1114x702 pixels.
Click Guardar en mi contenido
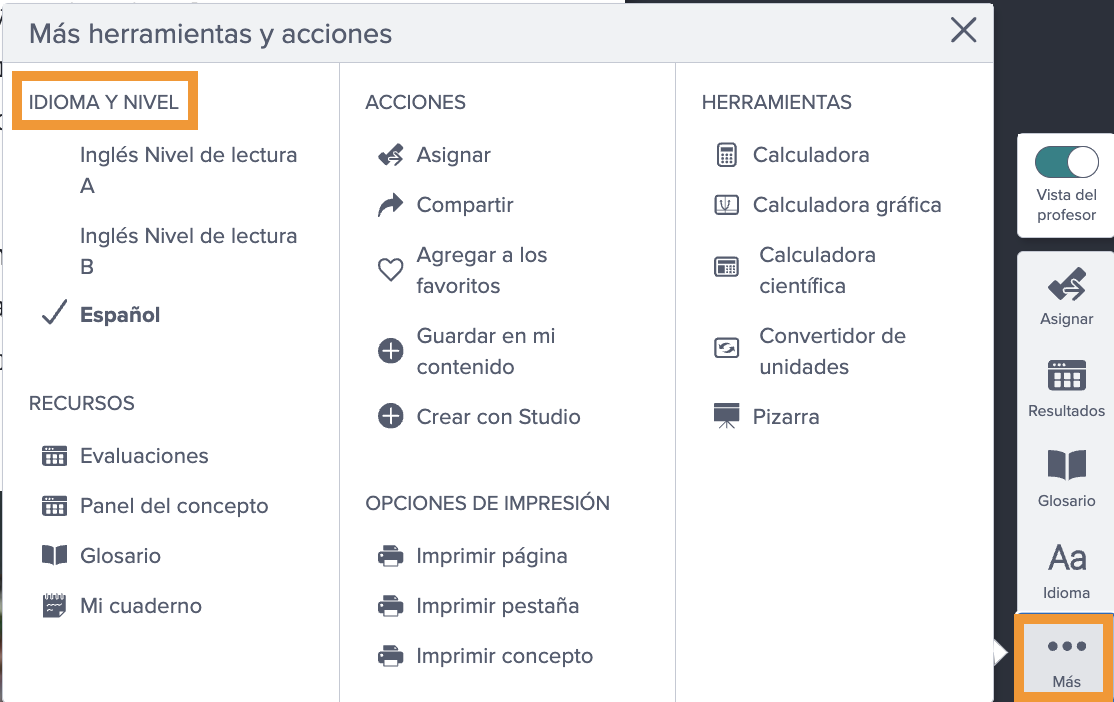pyautogui.click(x=486, y=351)
